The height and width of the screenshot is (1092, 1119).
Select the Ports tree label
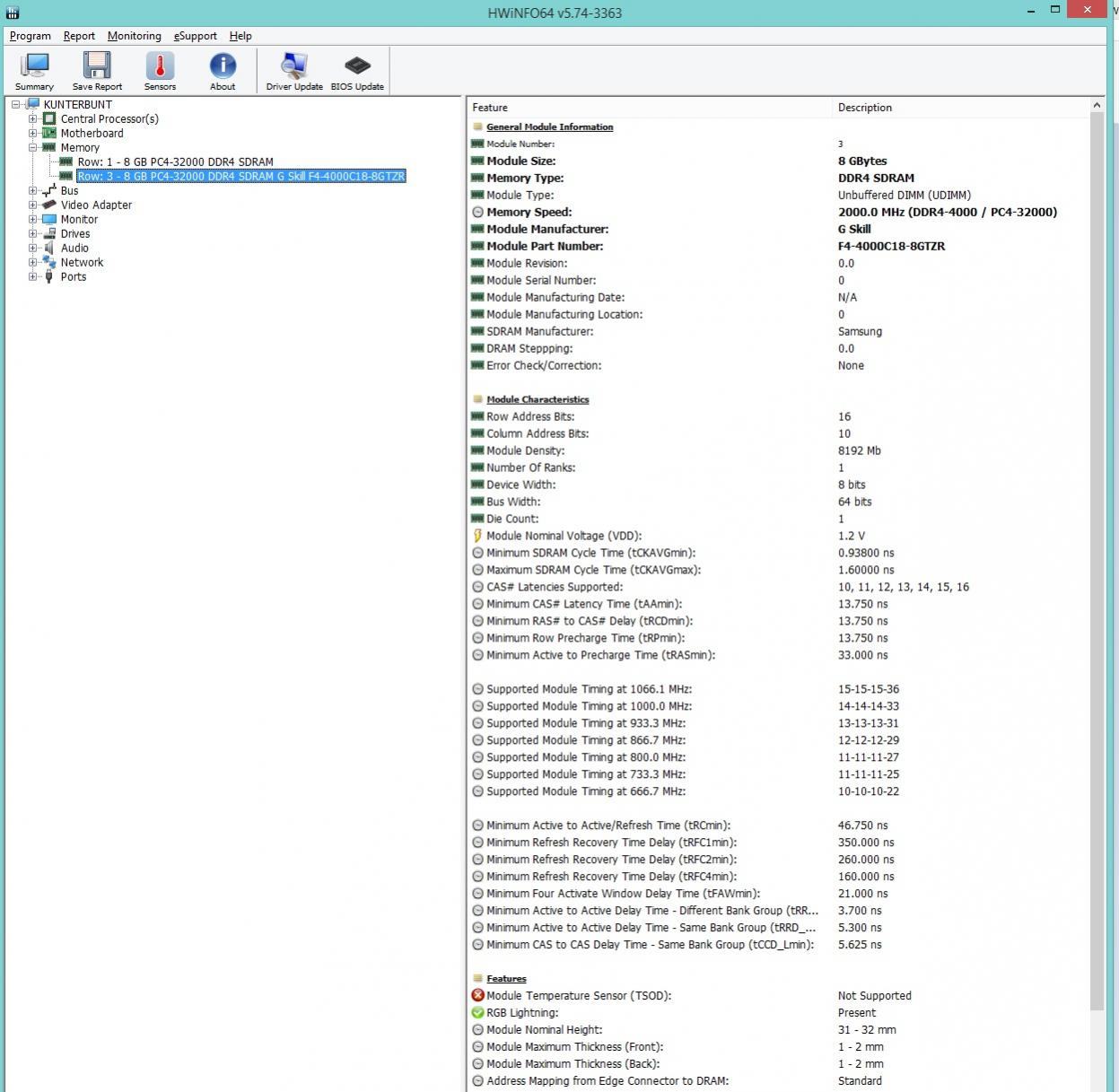(x=74, y=276)
